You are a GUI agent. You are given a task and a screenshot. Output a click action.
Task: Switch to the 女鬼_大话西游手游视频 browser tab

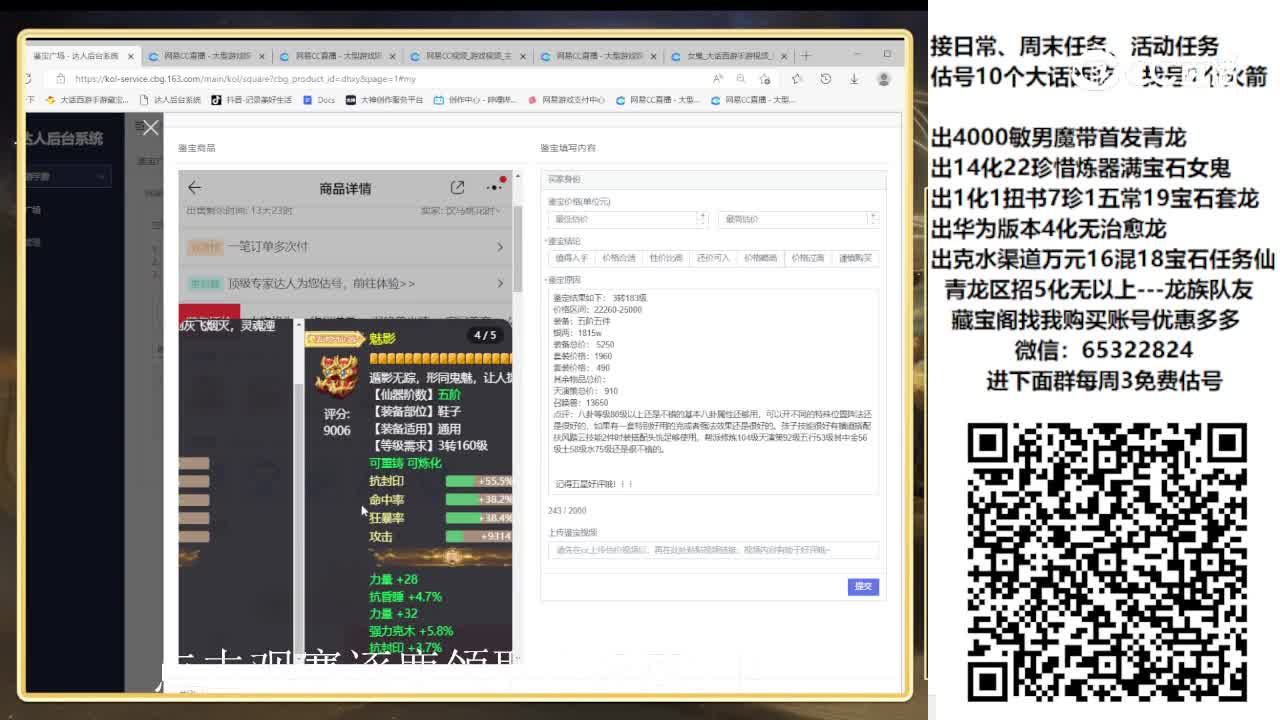728,56
